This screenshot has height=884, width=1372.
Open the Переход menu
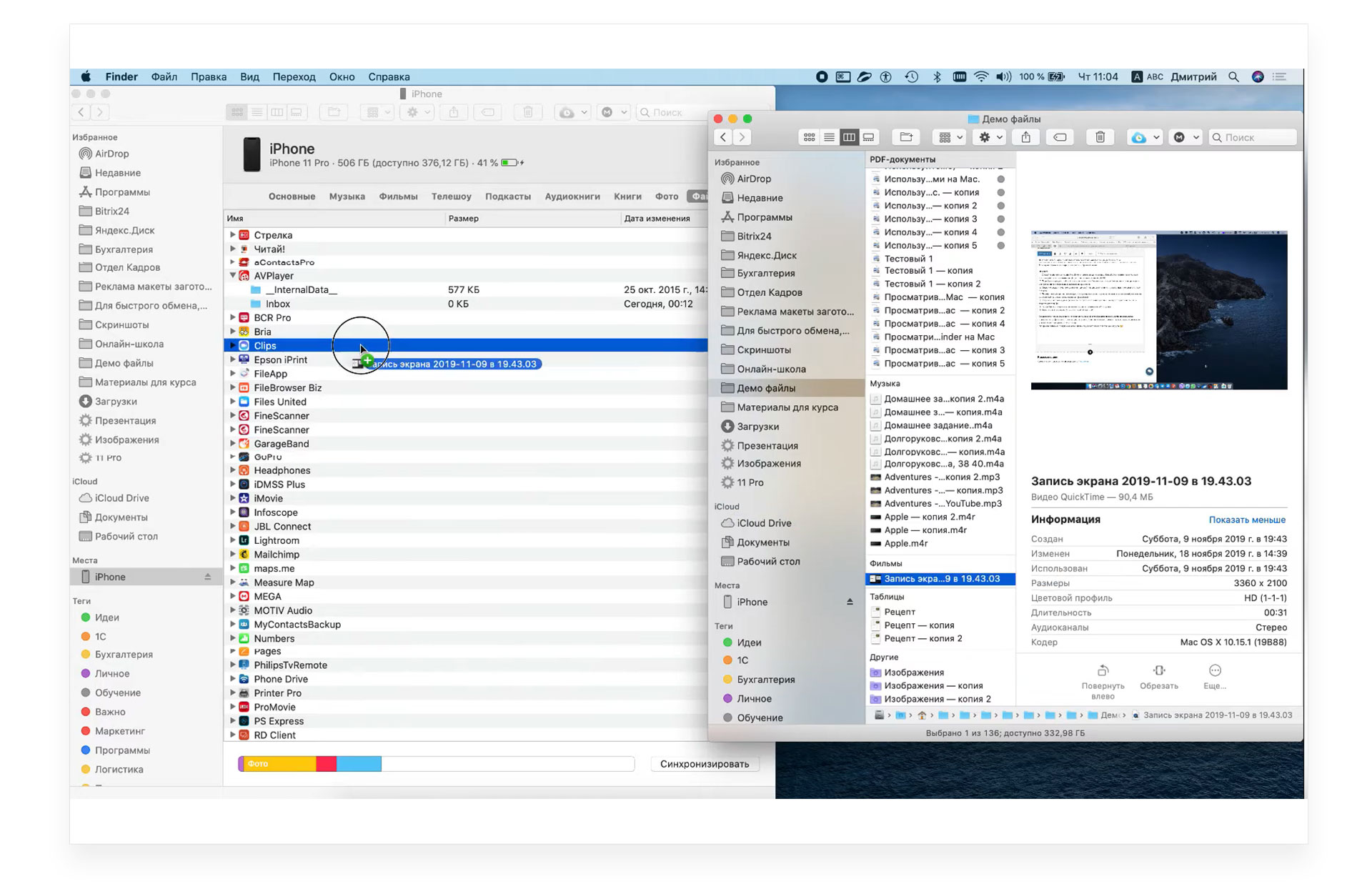click(x=294, y=76)
